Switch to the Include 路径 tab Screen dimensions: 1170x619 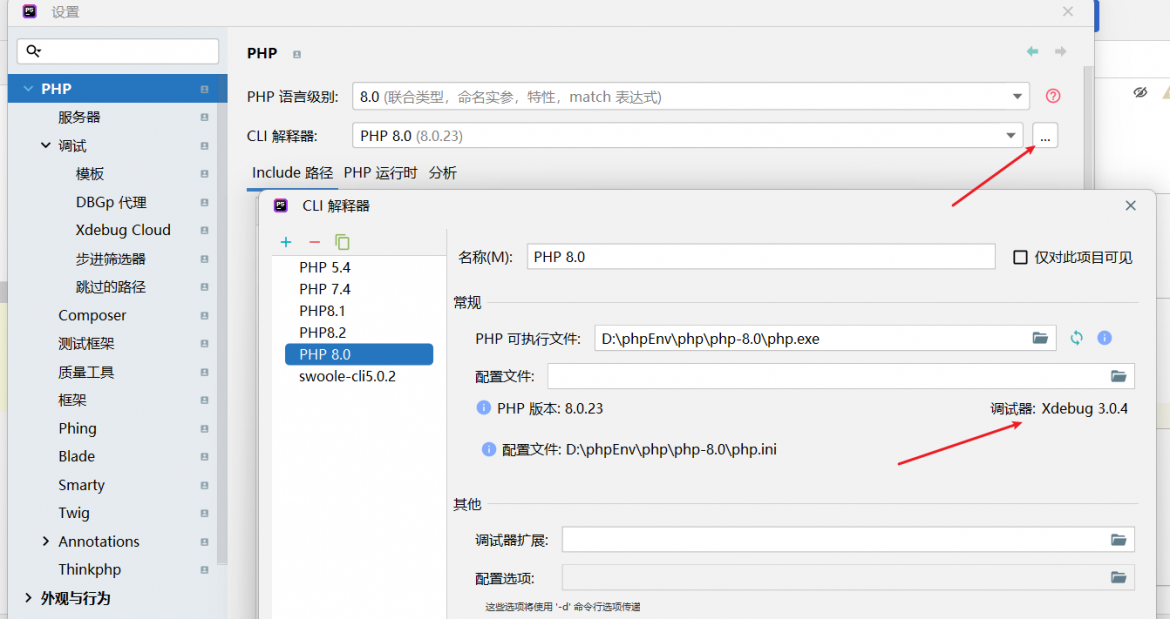point(292,173)
